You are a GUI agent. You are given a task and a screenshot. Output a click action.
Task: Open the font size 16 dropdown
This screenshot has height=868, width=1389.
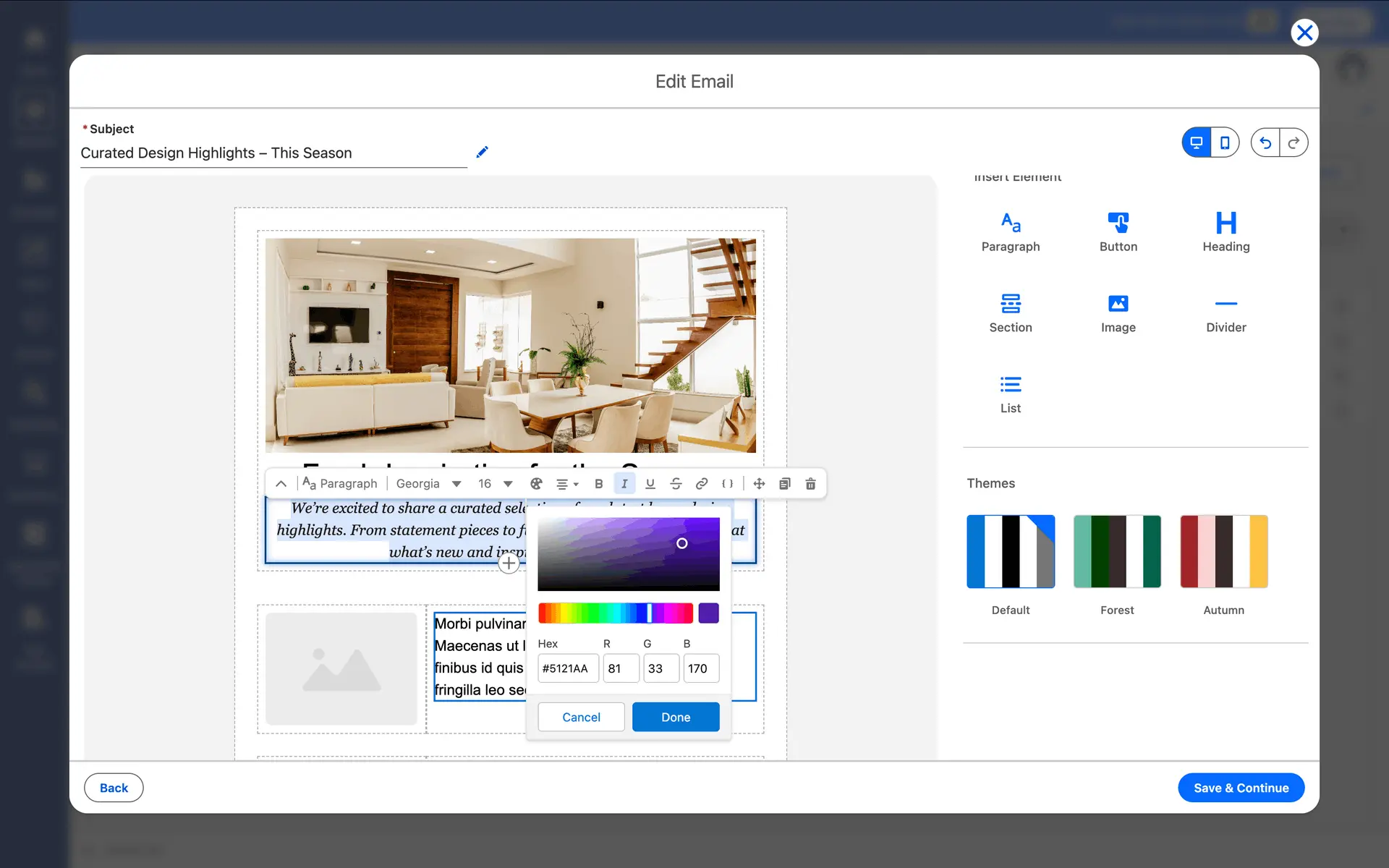tap(495, 484)
